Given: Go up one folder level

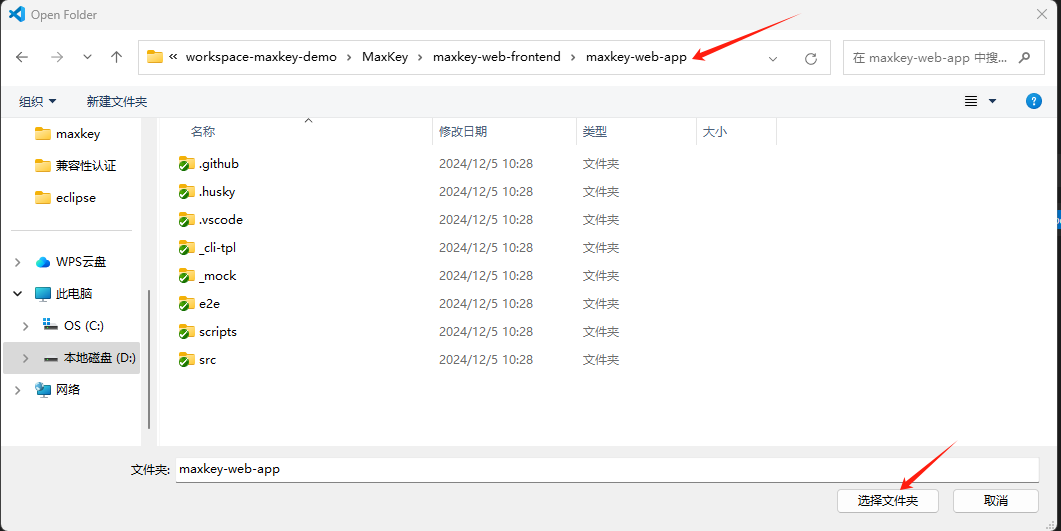Looking at the screenshot, I should 116,57.
